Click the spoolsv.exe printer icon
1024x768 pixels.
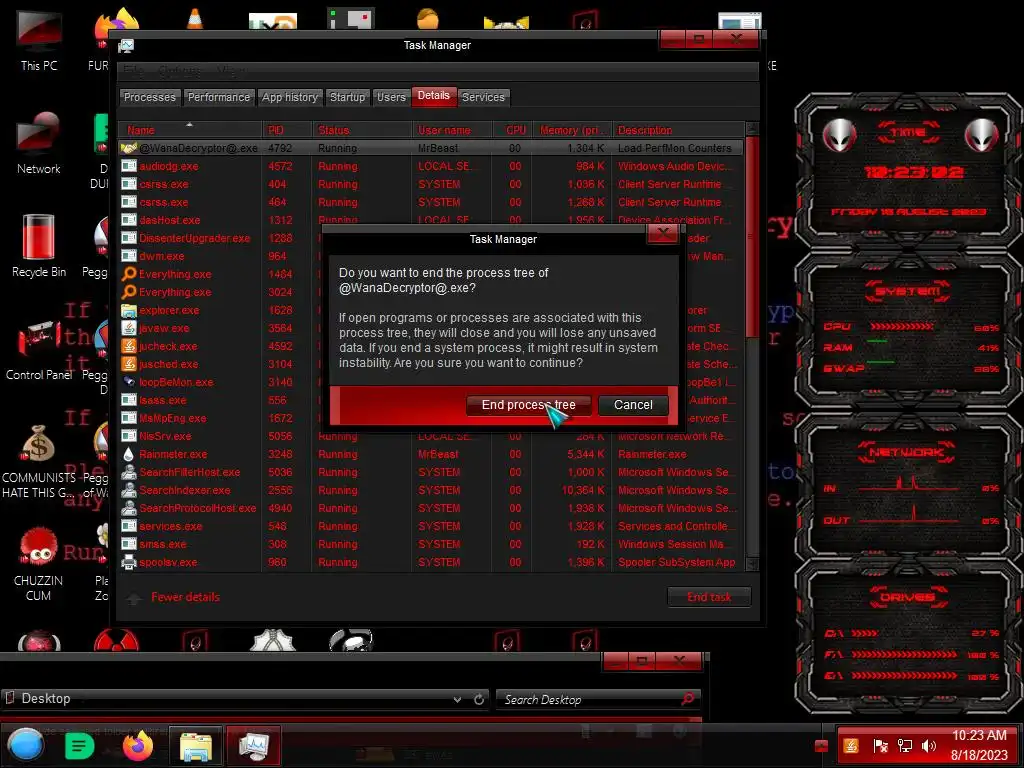129,562
